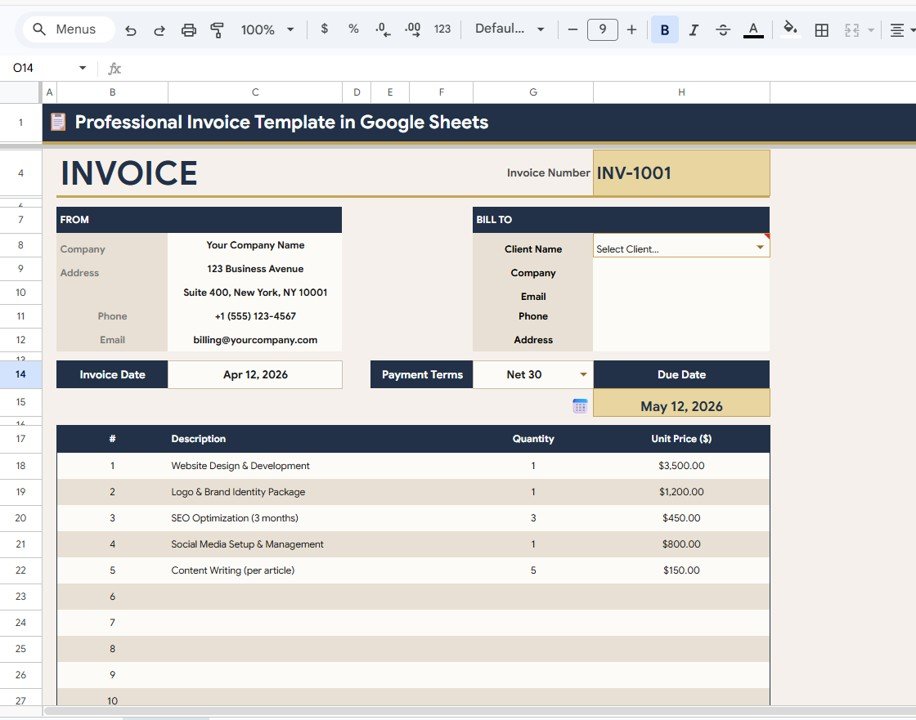This screenshot has width=916, height=720.
Task: Click the Print icon
Action: click(189, 29)
